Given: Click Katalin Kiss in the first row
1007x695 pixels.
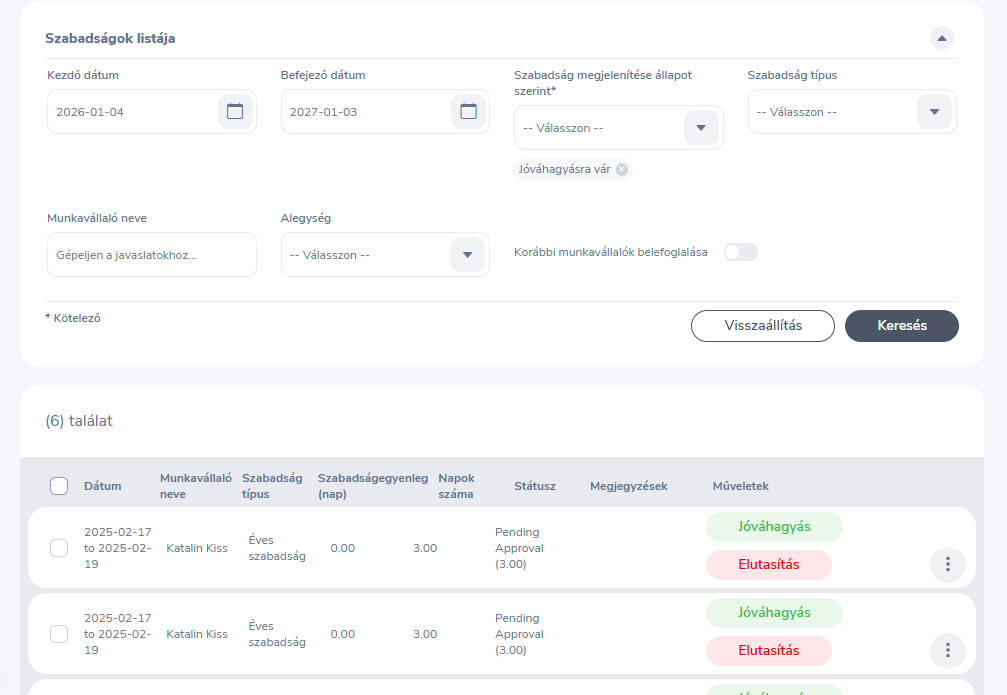Looking at the screenshot, I should 197,548.
